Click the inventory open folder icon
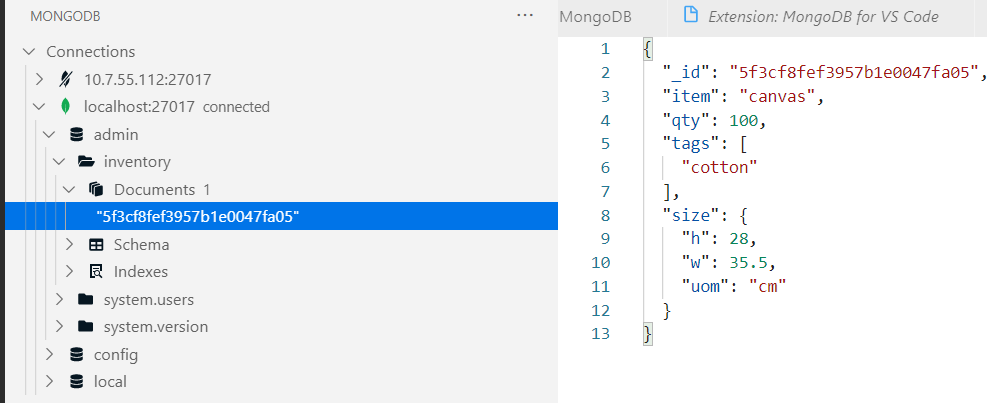Viewport: 987px width, 403px height. [86, 162]
